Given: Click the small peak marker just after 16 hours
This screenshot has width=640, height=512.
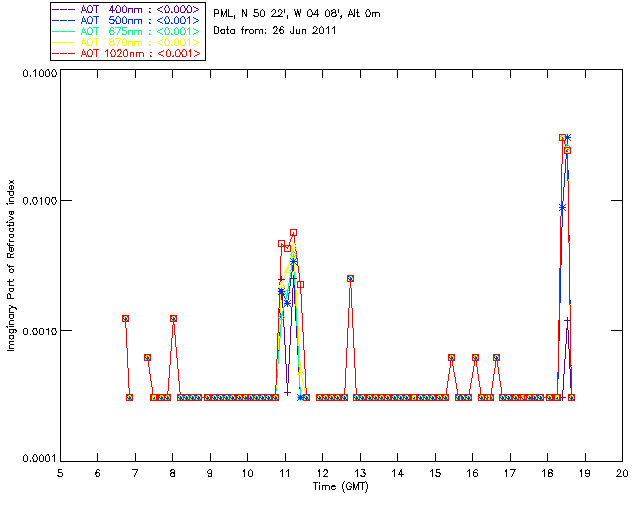Looking at the screenshot, I should point(476,357).
